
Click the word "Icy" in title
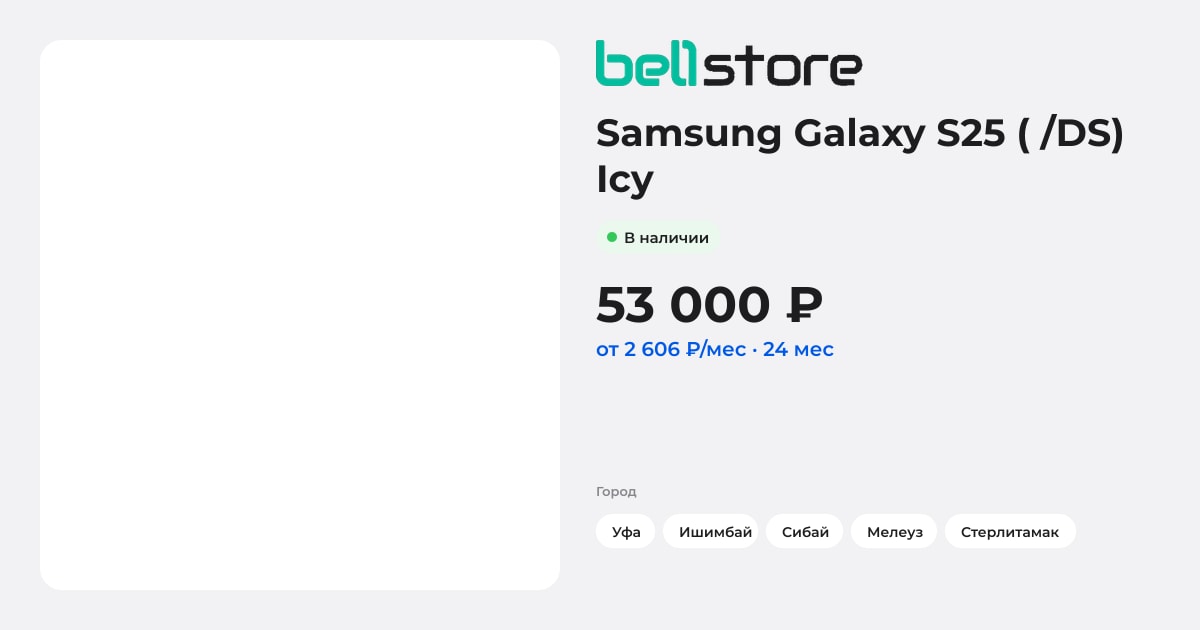click(625, 180)
